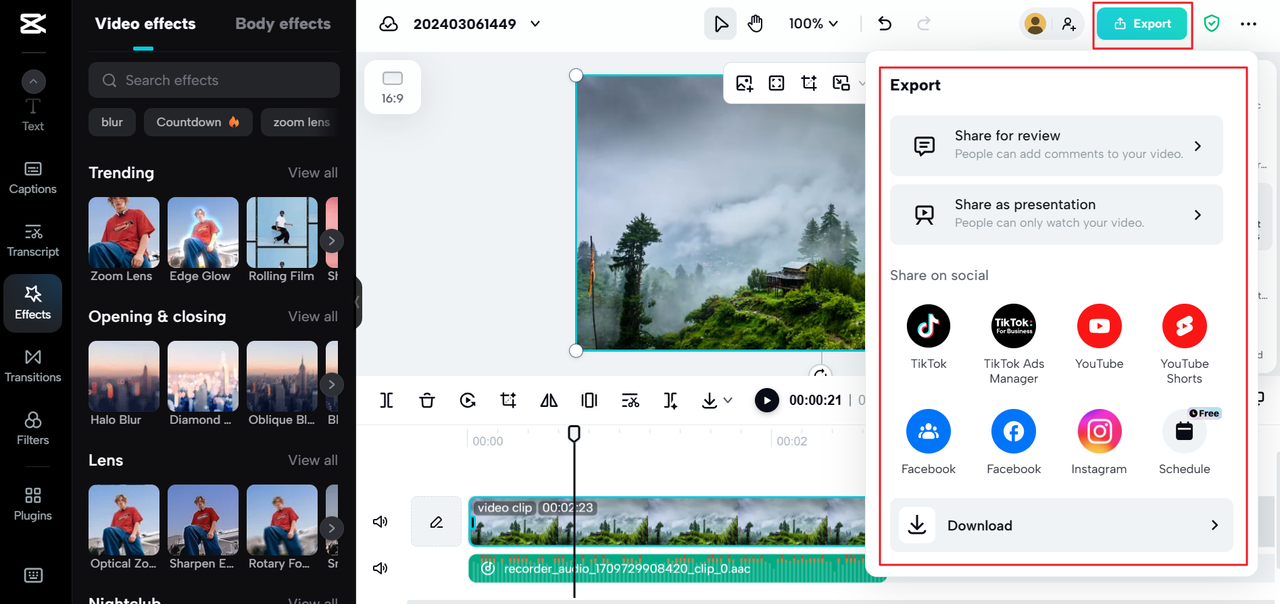
Task: Open the project name 202403061449 dropdown
Action: click(x=534, y=24)
